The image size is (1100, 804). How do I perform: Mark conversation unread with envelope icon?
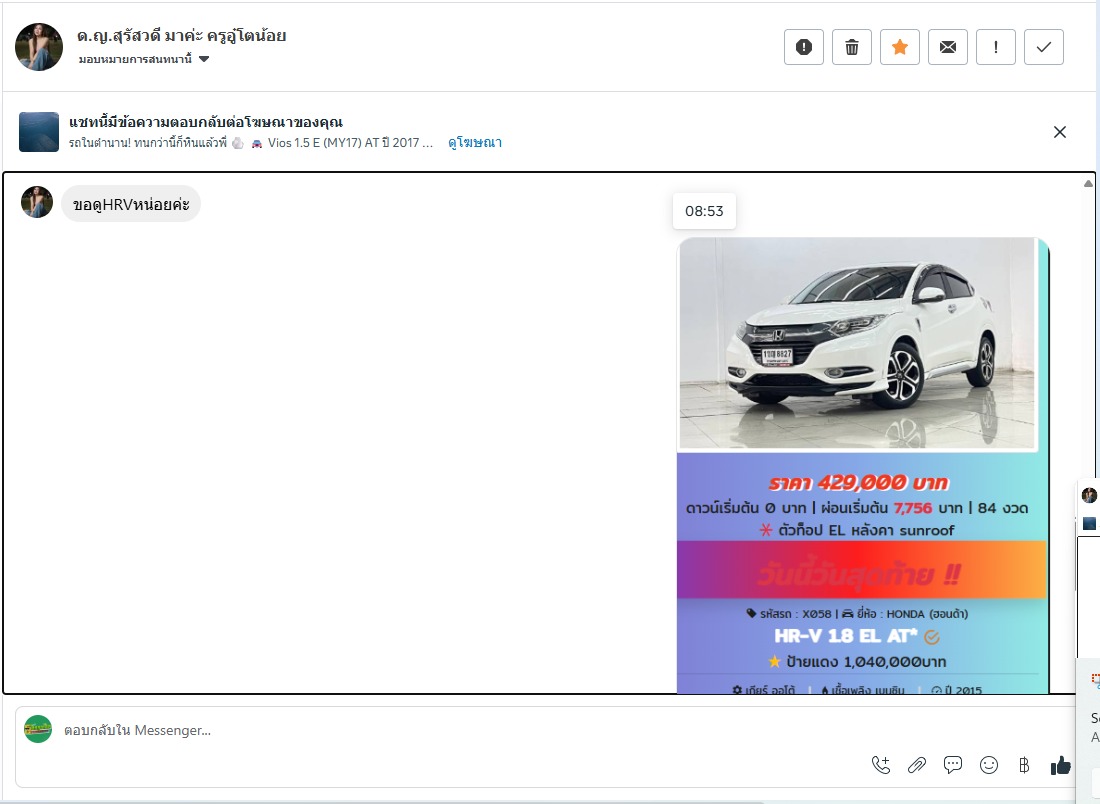948,47
